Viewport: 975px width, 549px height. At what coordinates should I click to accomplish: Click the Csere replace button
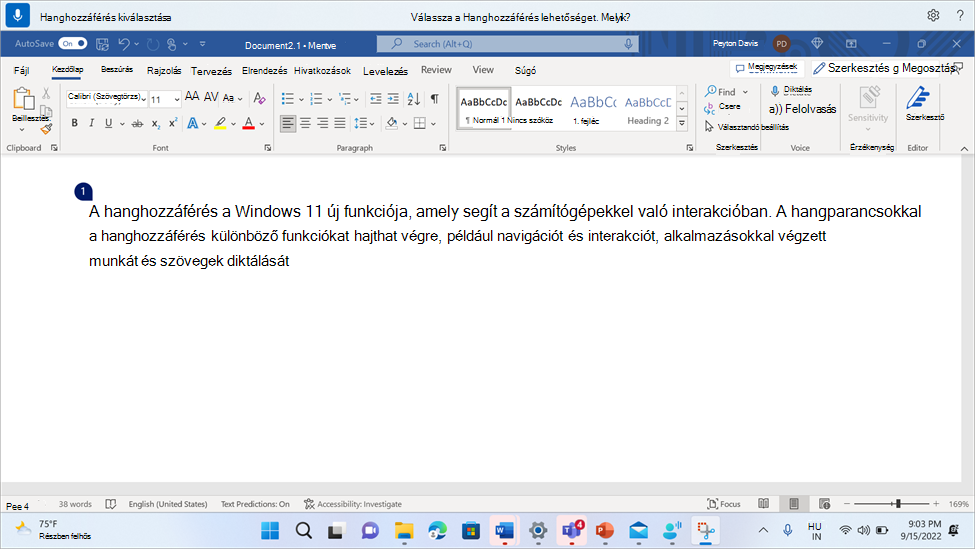723,108
